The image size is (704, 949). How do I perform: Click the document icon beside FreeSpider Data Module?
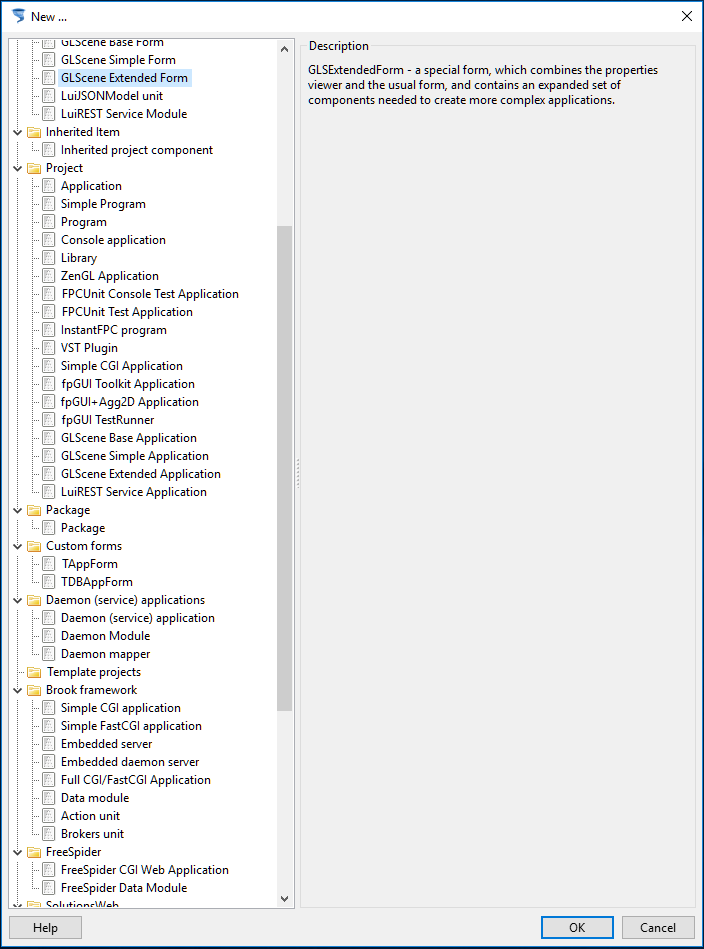click(x=48, y=888)
